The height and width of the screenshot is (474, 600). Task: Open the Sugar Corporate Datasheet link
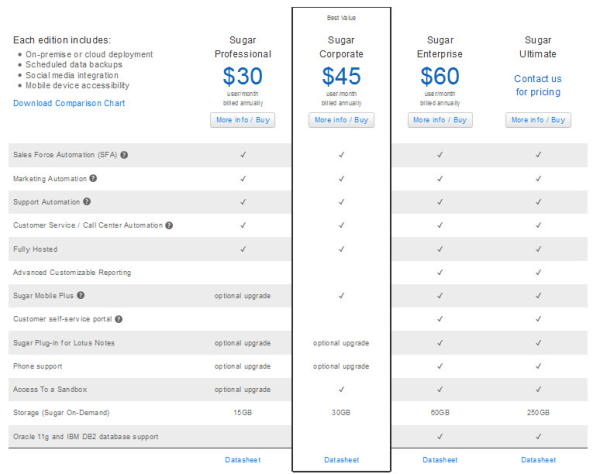tap(341, 460)
